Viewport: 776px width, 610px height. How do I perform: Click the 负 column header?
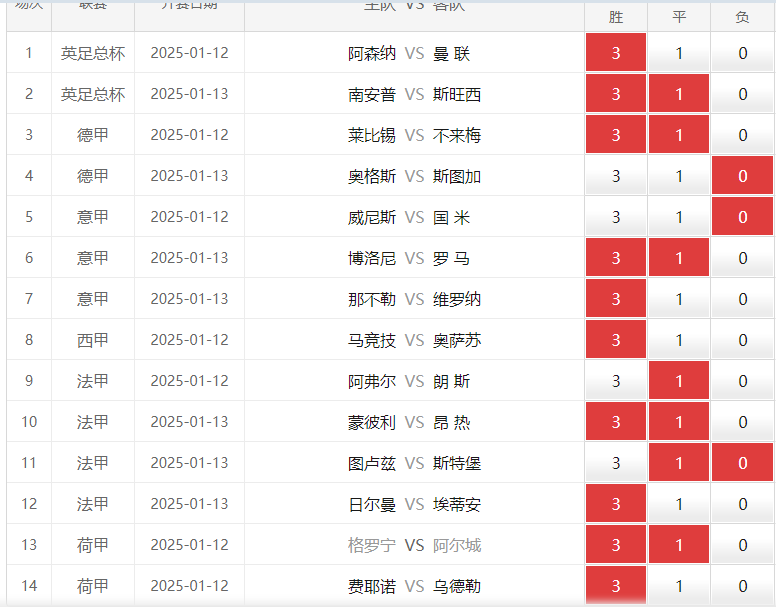point(742,17)
